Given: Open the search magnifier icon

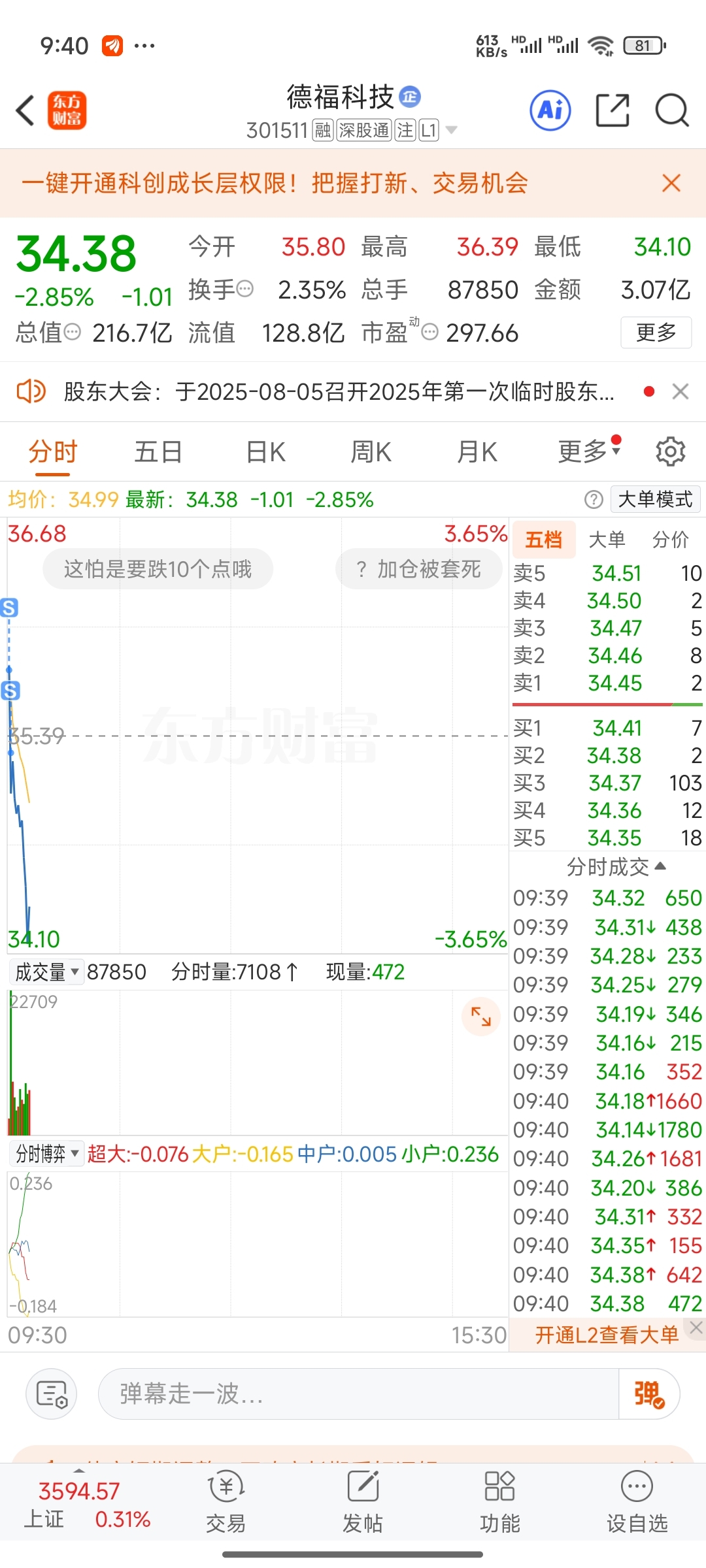Looking at the screenshot, I should 672,110.
